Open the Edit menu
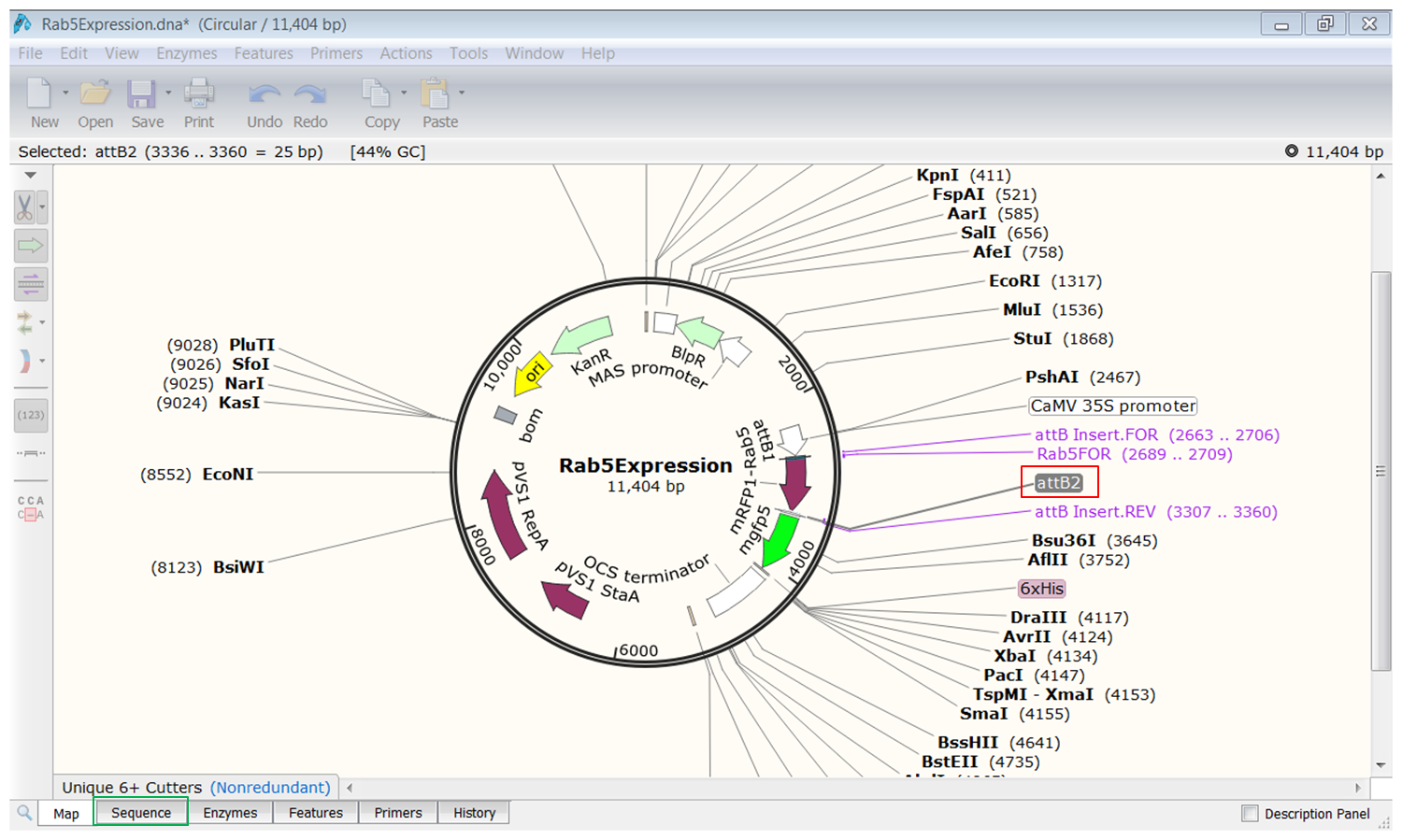This screenshot has height=840, width=1402. (74, 53)
